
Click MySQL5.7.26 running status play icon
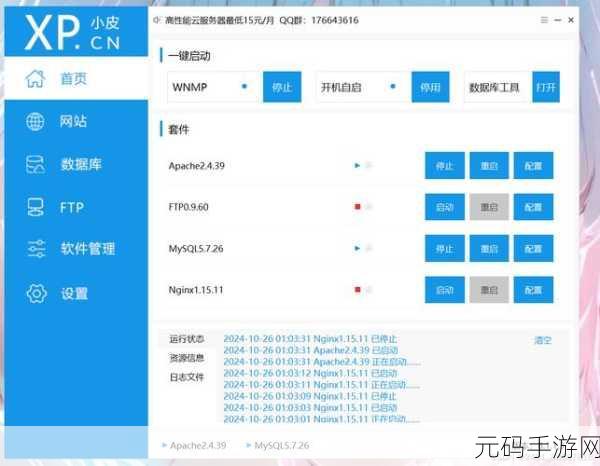[x=357, y=249]
